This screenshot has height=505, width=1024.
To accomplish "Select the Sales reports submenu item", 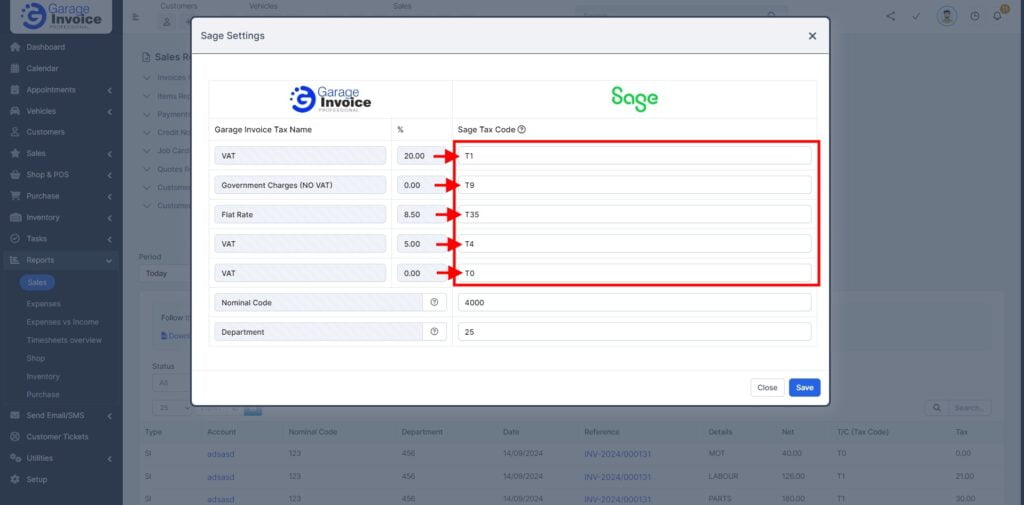I will coord(37,282).
